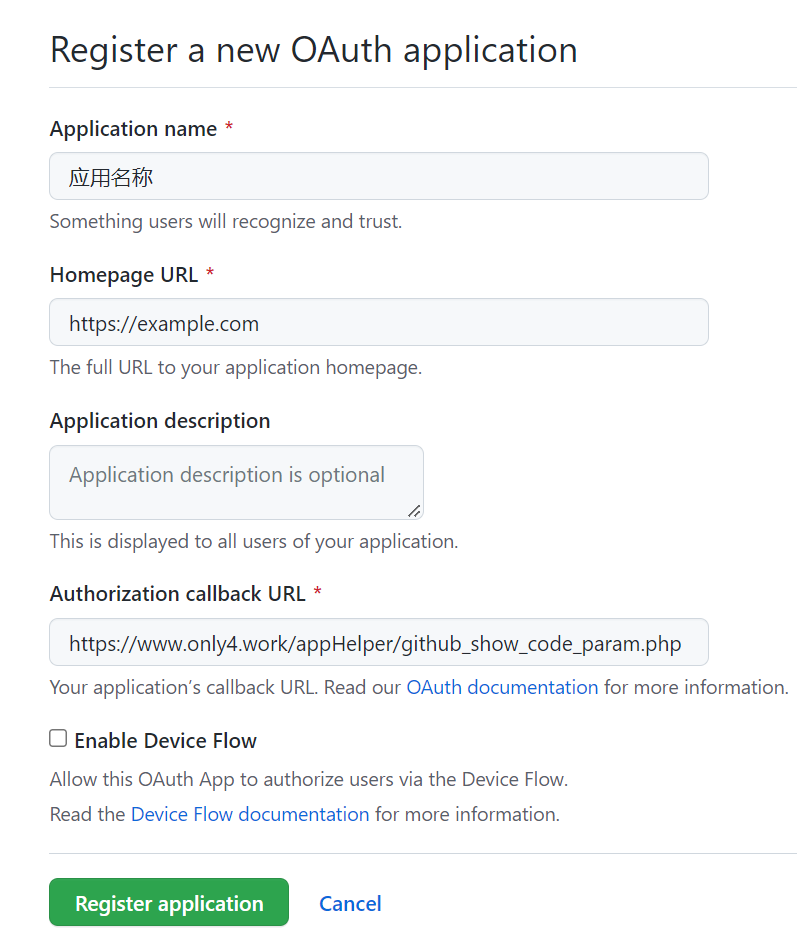The height and width of the screenshot is (939, 797).
Task: Open the Device Flow documentation link
Action: tap(250, 814)
